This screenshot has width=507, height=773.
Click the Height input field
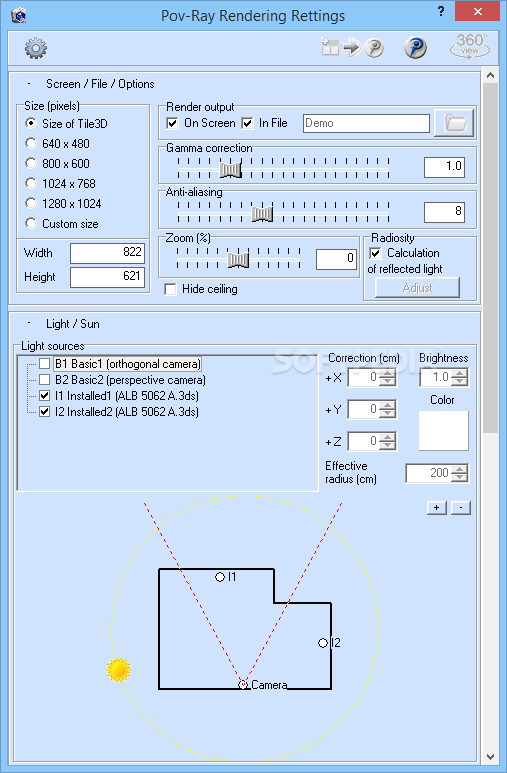tap(108, 277)
